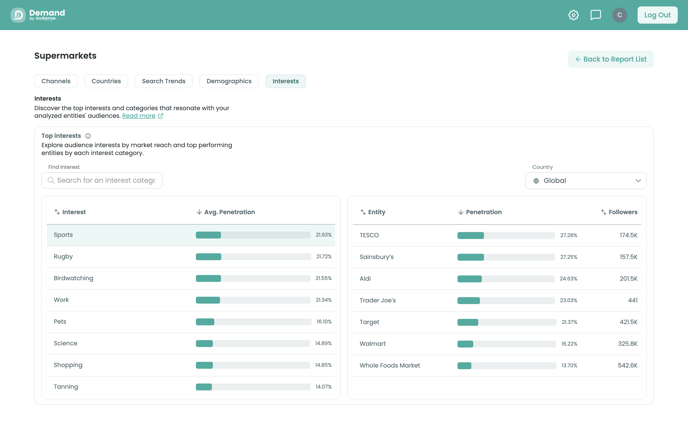Click the external link icon after Read more
688x425 pixels.
pyautogui.click(x=161, y=116)
